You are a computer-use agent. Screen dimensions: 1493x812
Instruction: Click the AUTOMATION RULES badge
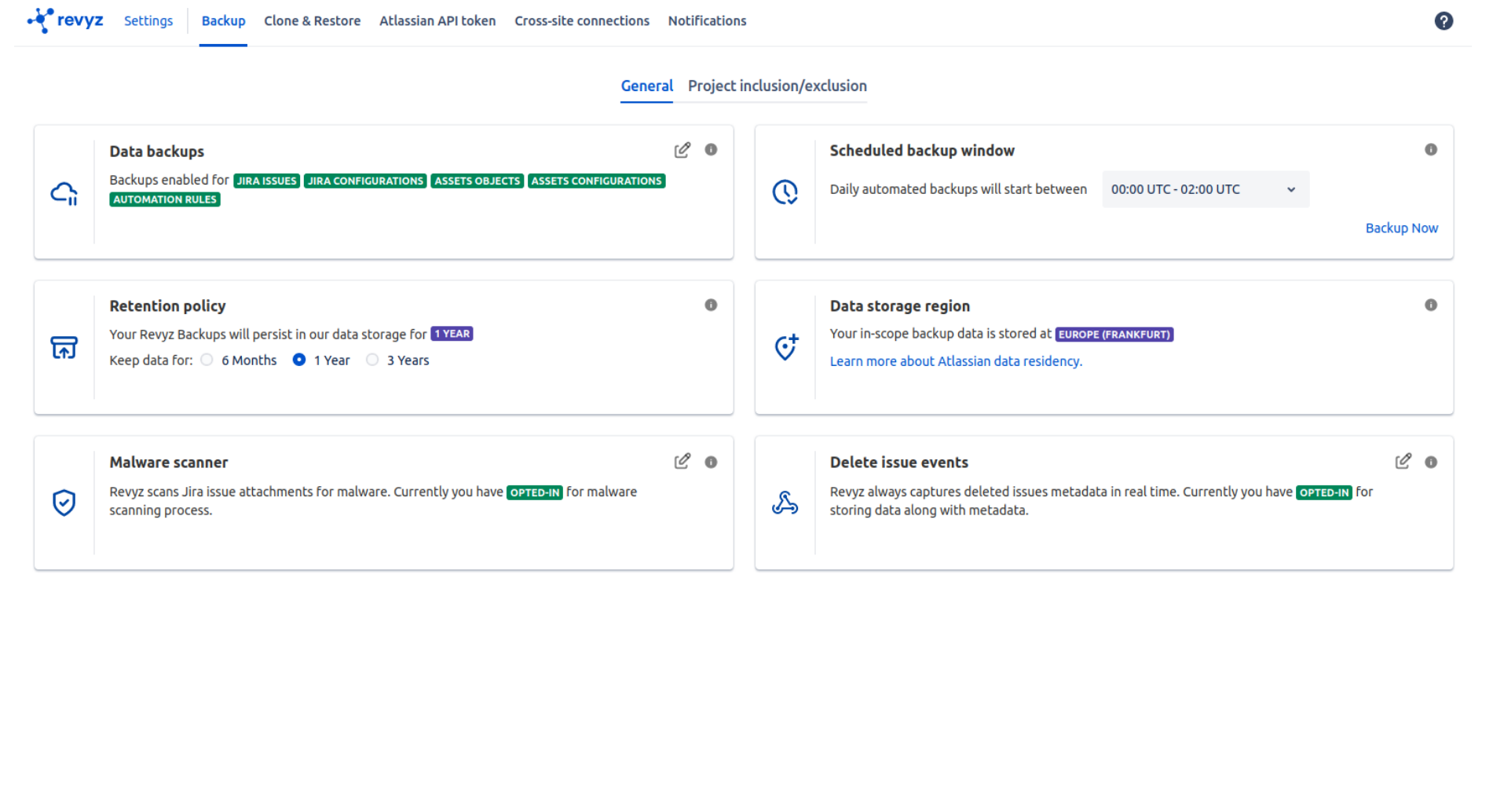tap(165, 199)
